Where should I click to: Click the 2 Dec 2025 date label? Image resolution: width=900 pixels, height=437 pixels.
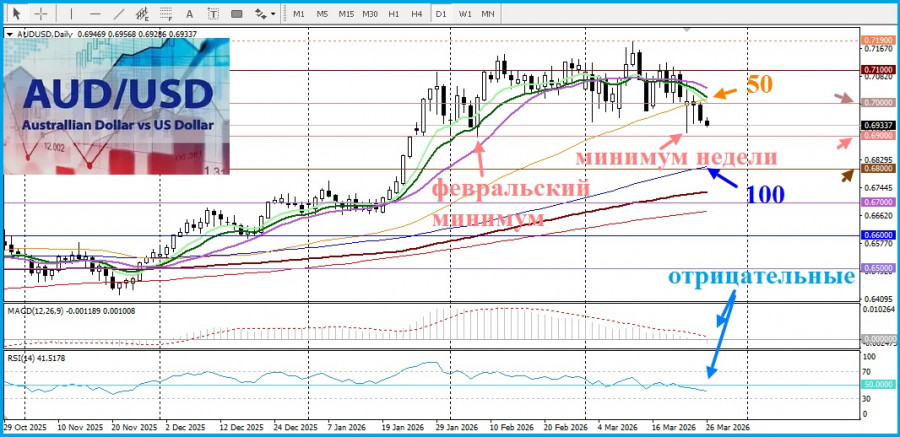click(183, 428)
